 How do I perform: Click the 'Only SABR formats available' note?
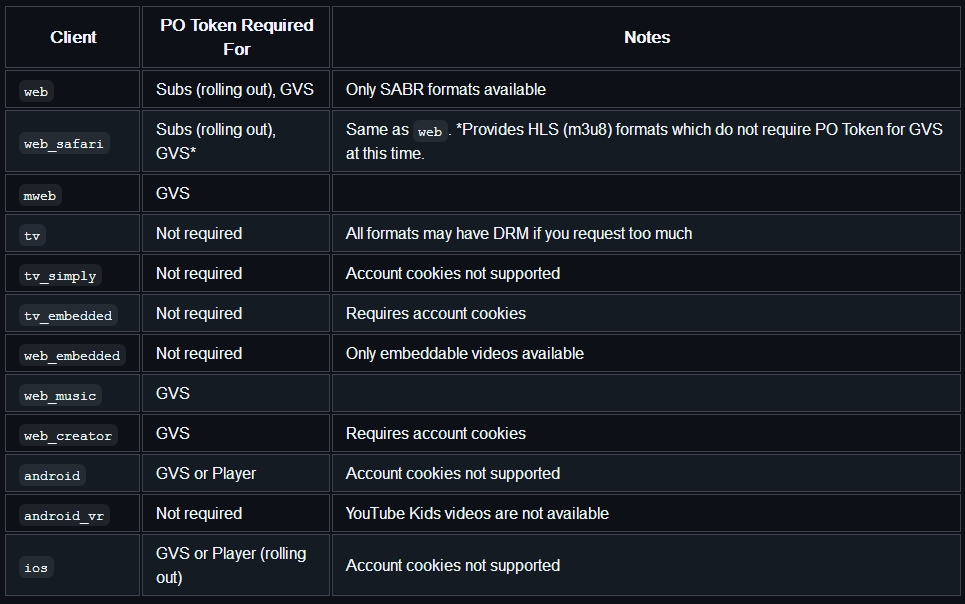[x=446, y=89]
